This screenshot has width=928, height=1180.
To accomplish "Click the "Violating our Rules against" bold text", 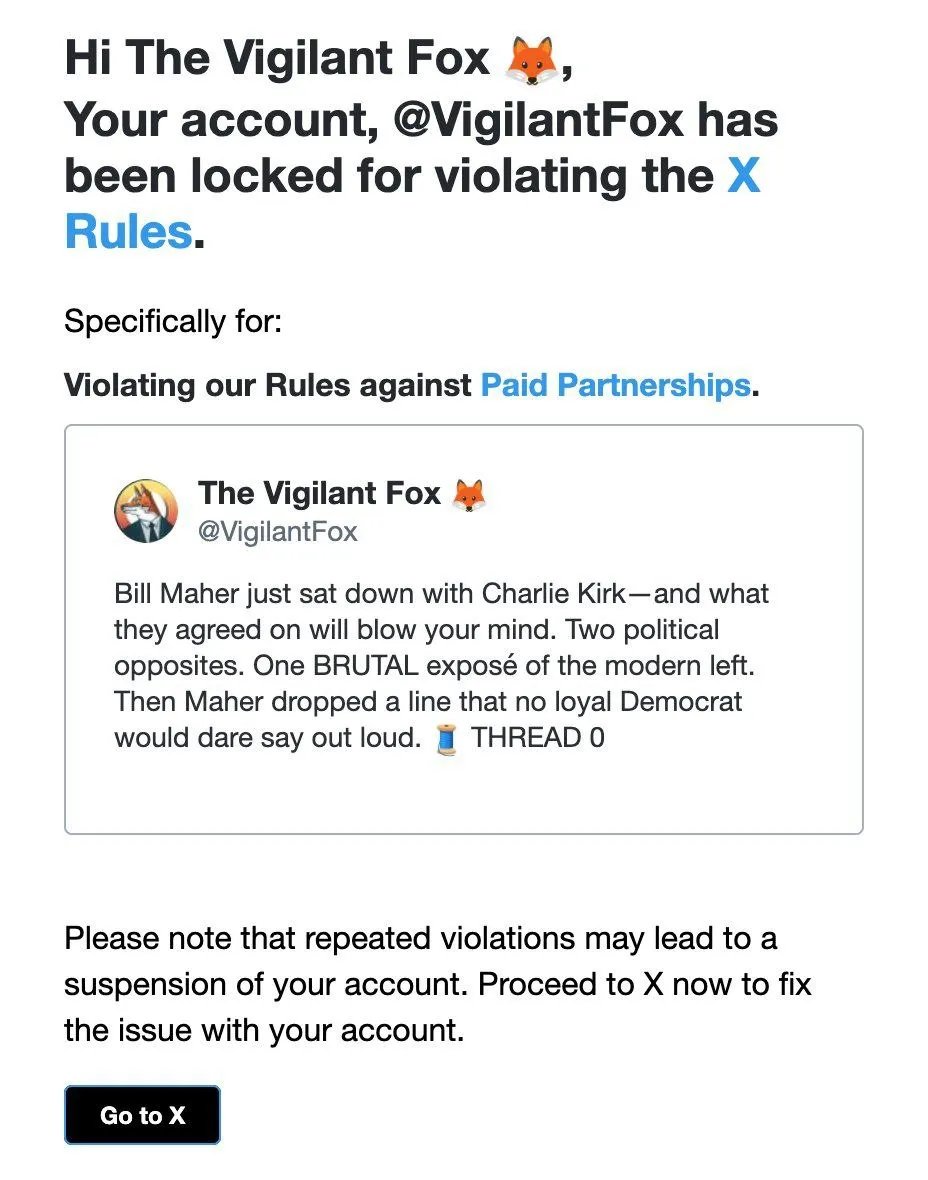I will pyautogui.click(x=267, y=385).
